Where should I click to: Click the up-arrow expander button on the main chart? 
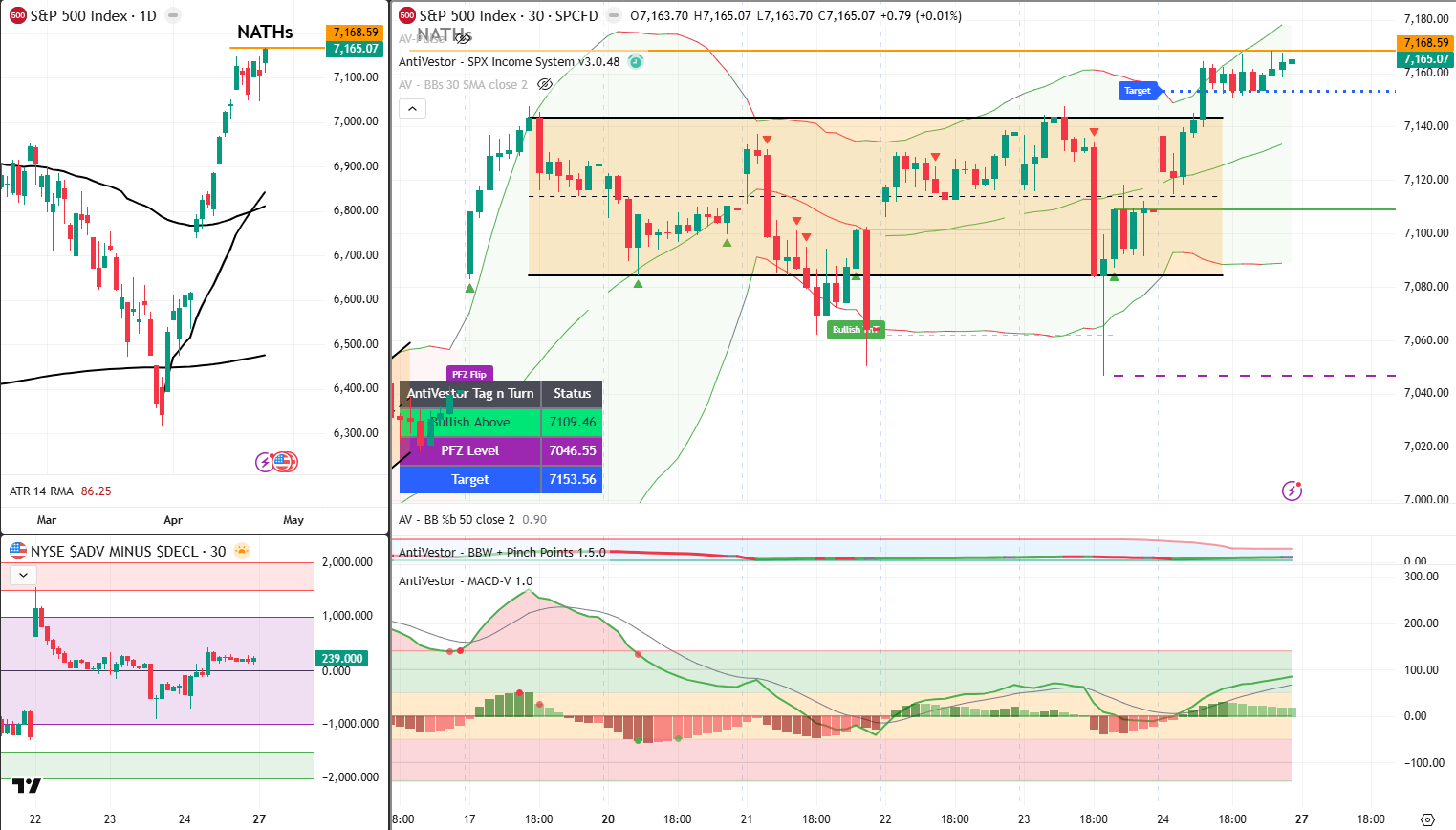click(x=412, y=108)
